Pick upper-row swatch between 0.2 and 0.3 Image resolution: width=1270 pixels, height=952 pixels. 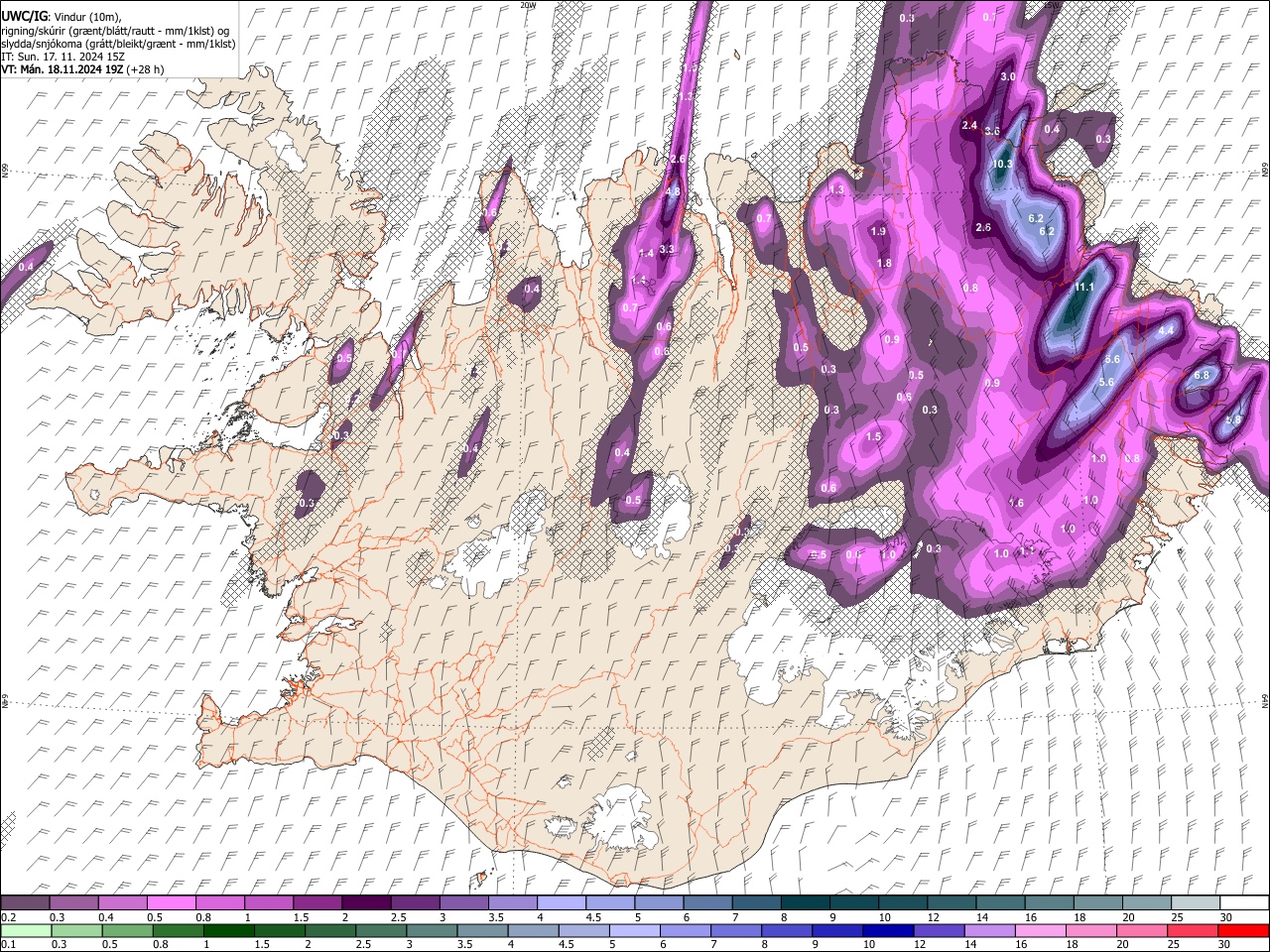(26, 902)
